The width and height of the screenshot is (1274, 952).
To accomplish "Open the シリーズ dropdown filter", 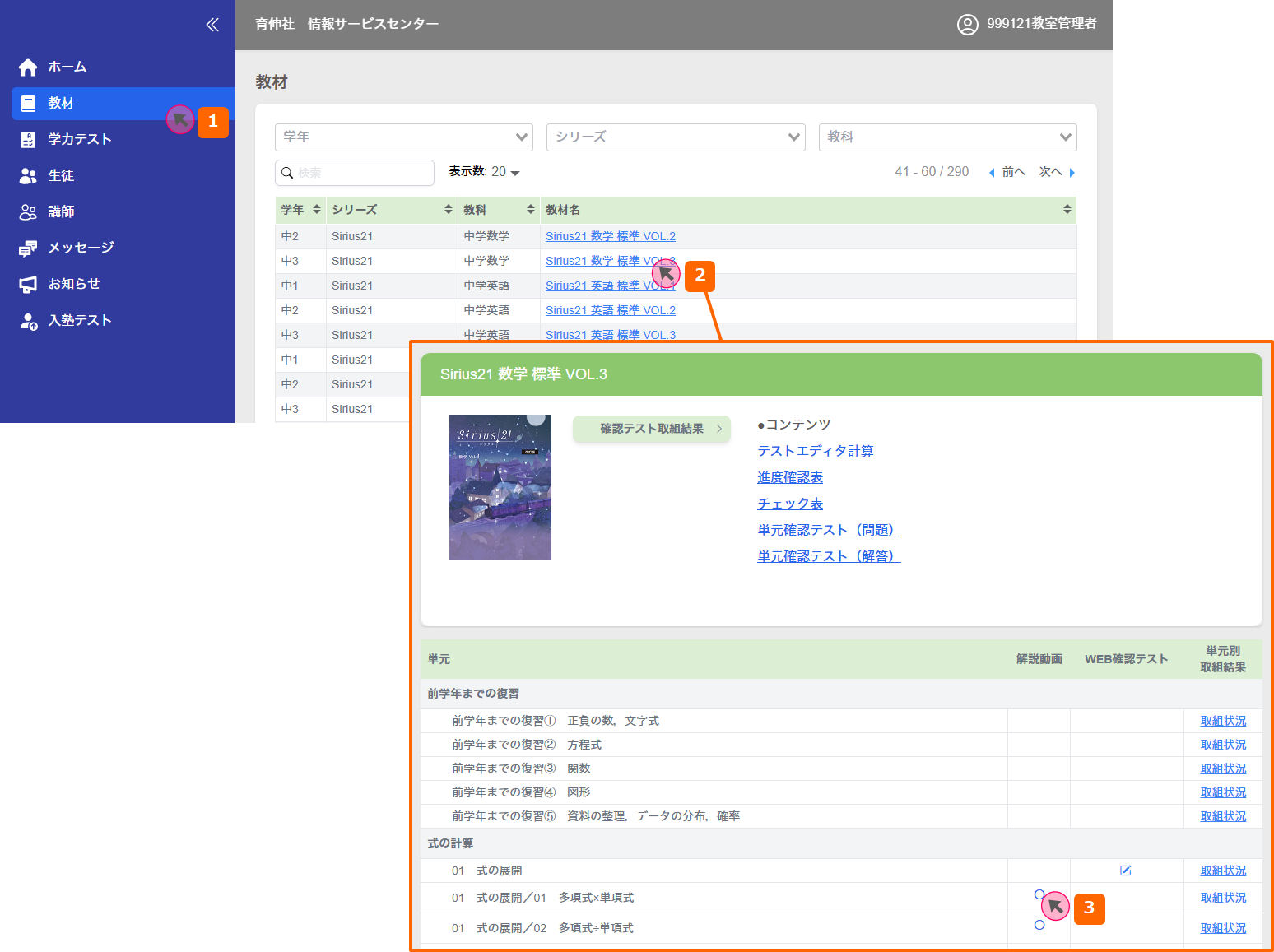I will tap(675, 137).
